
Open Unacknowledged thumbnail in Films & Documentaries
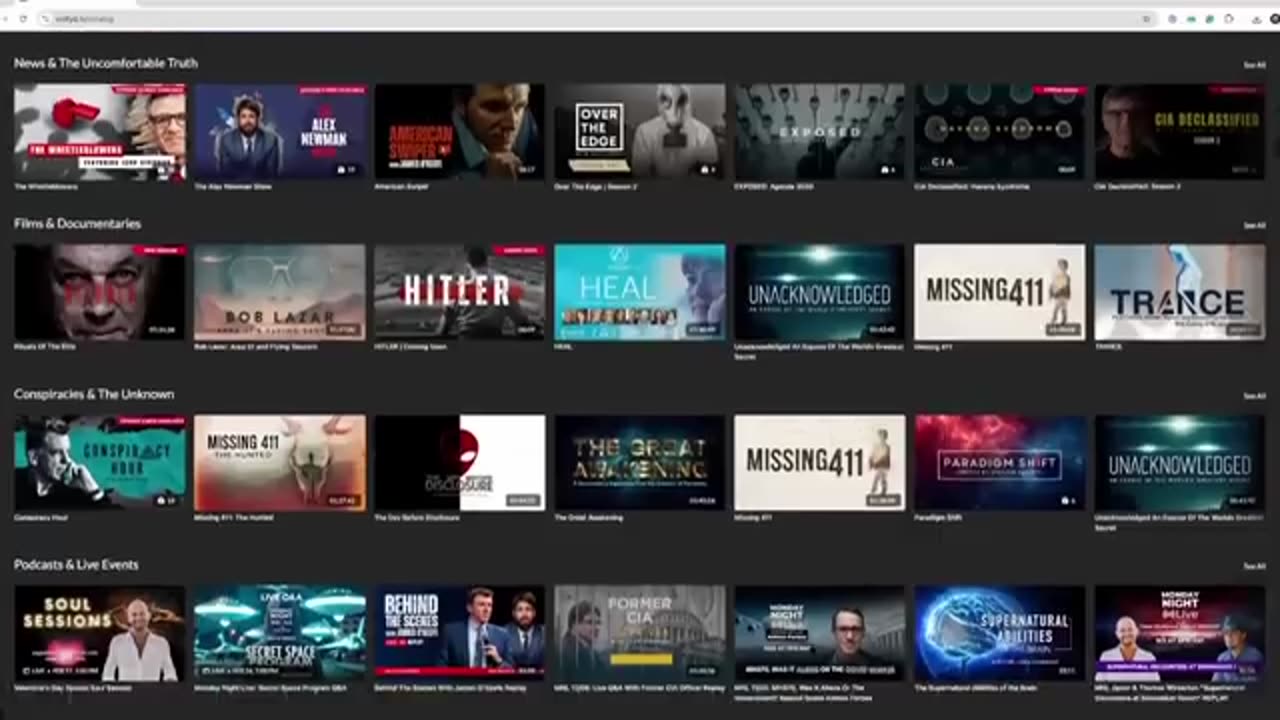tap(820, 292)
